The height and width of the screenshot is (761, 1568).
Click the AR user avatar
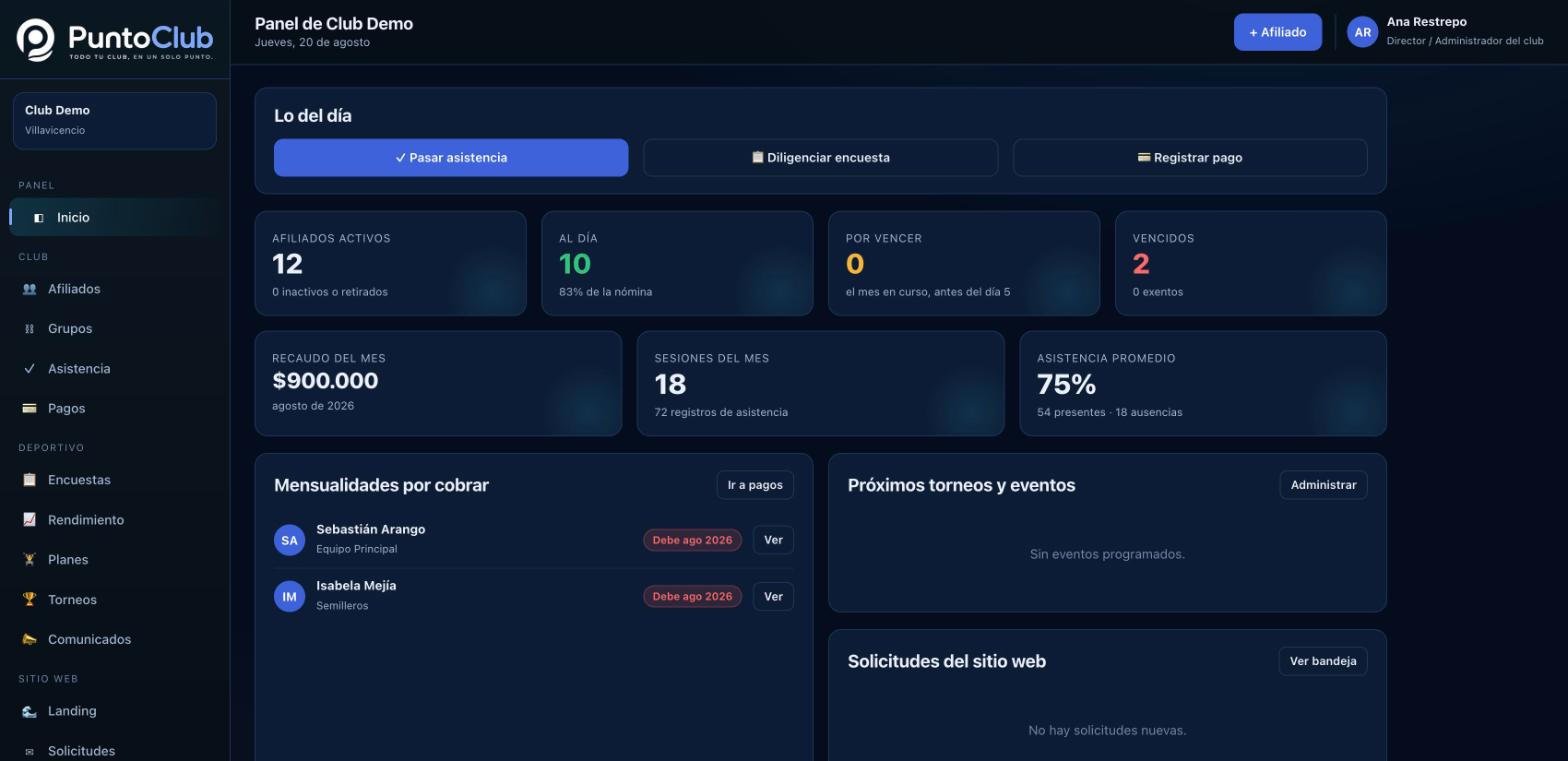(1362, 32)
